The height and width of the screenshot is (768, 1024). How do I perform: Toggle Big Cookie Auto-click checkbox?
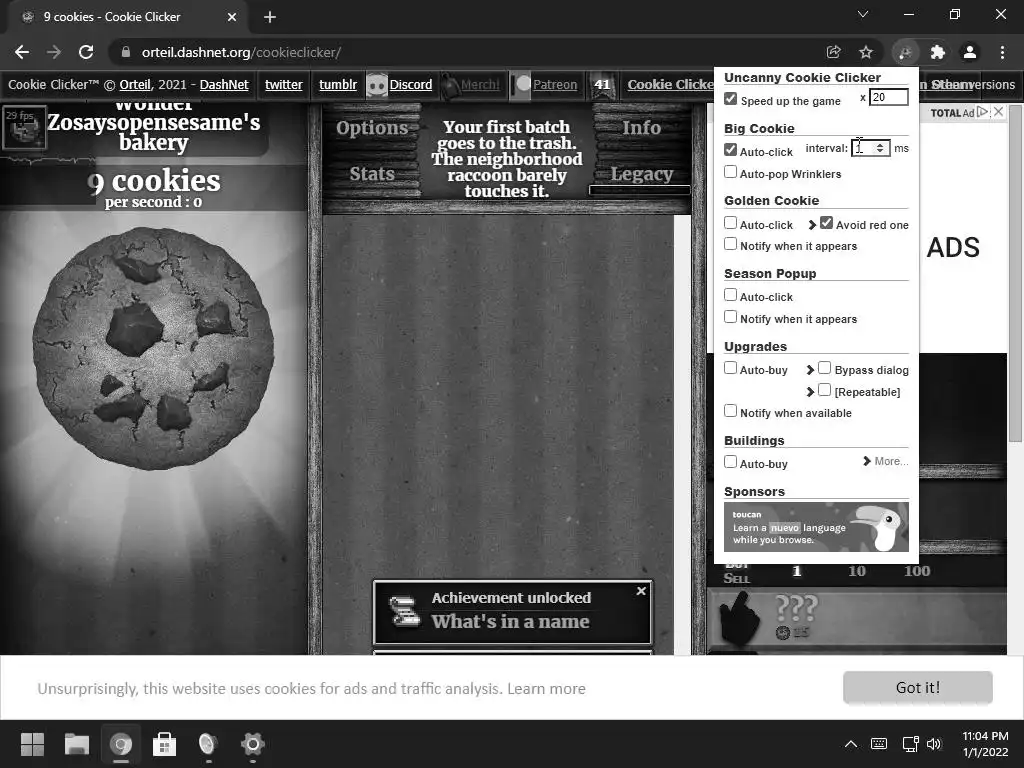point(731,150)
